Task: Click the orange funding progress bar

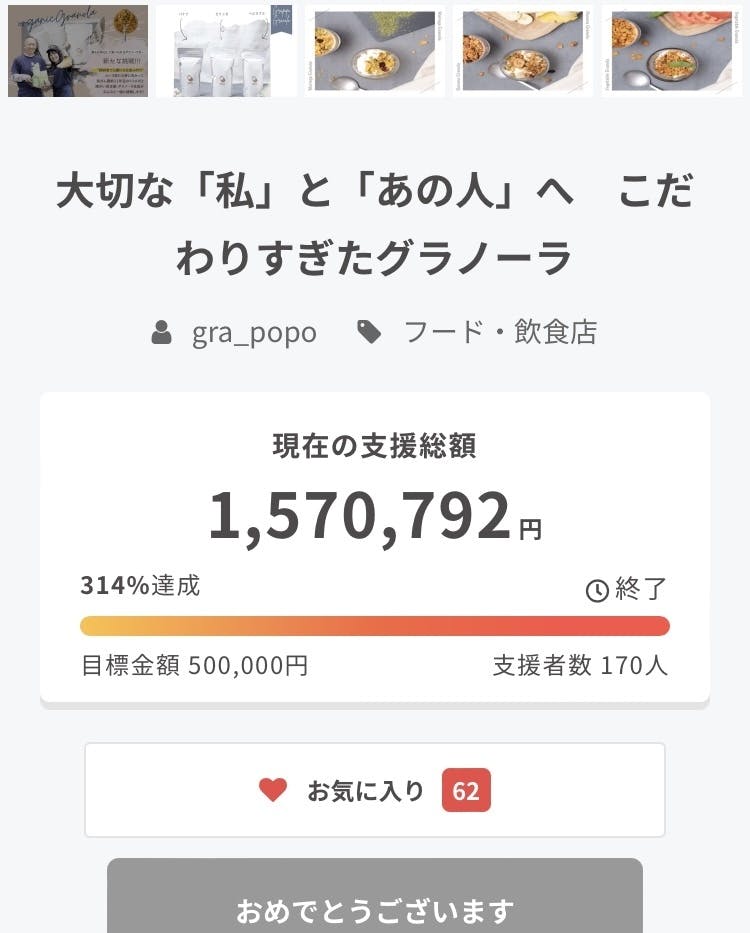Action: pos(375,626)
